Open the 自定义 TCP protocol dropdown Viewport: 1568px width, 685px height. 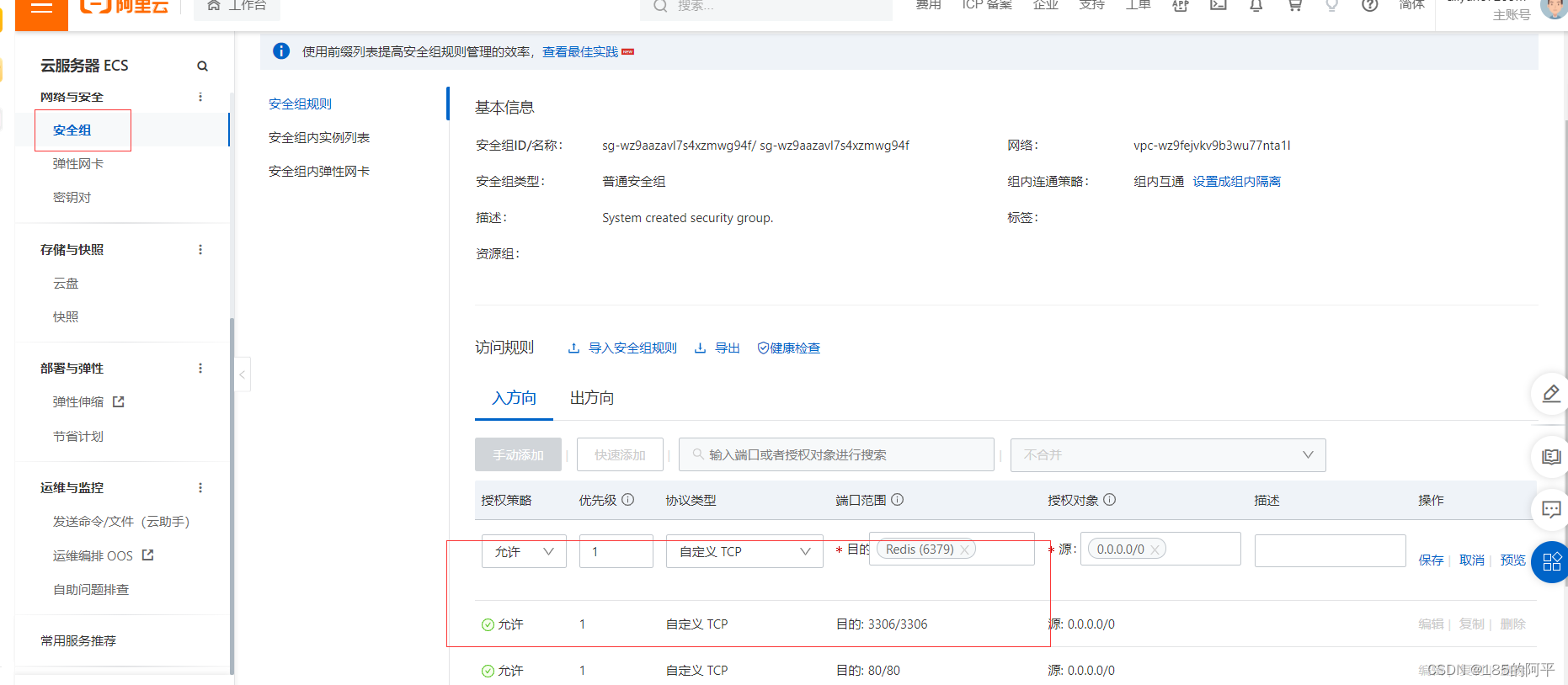pyautogui.click(x=744, y=552)
